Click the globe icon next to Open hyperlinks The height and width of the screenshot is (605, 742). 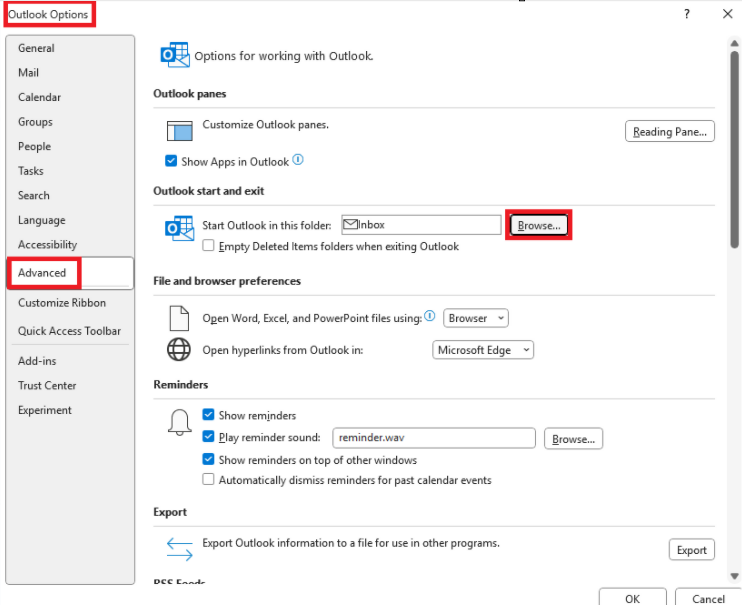(179, 349)
